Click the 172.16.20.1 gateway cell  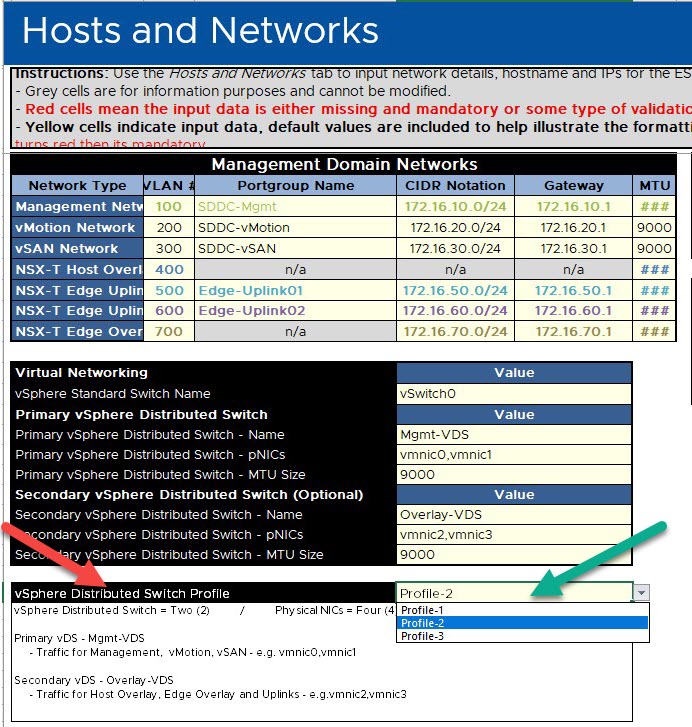click(x=574, y=227)
